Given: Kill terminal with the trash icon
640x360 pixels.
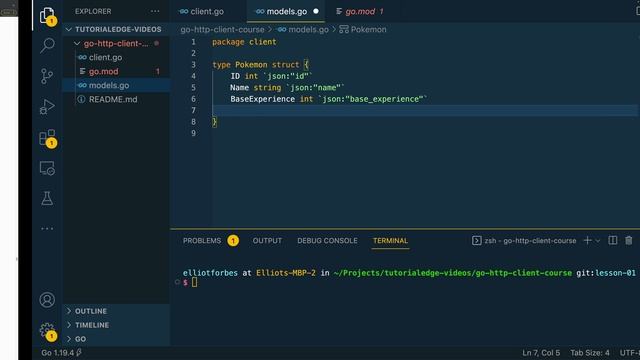Looking at the screenshot, I should 629,240.
